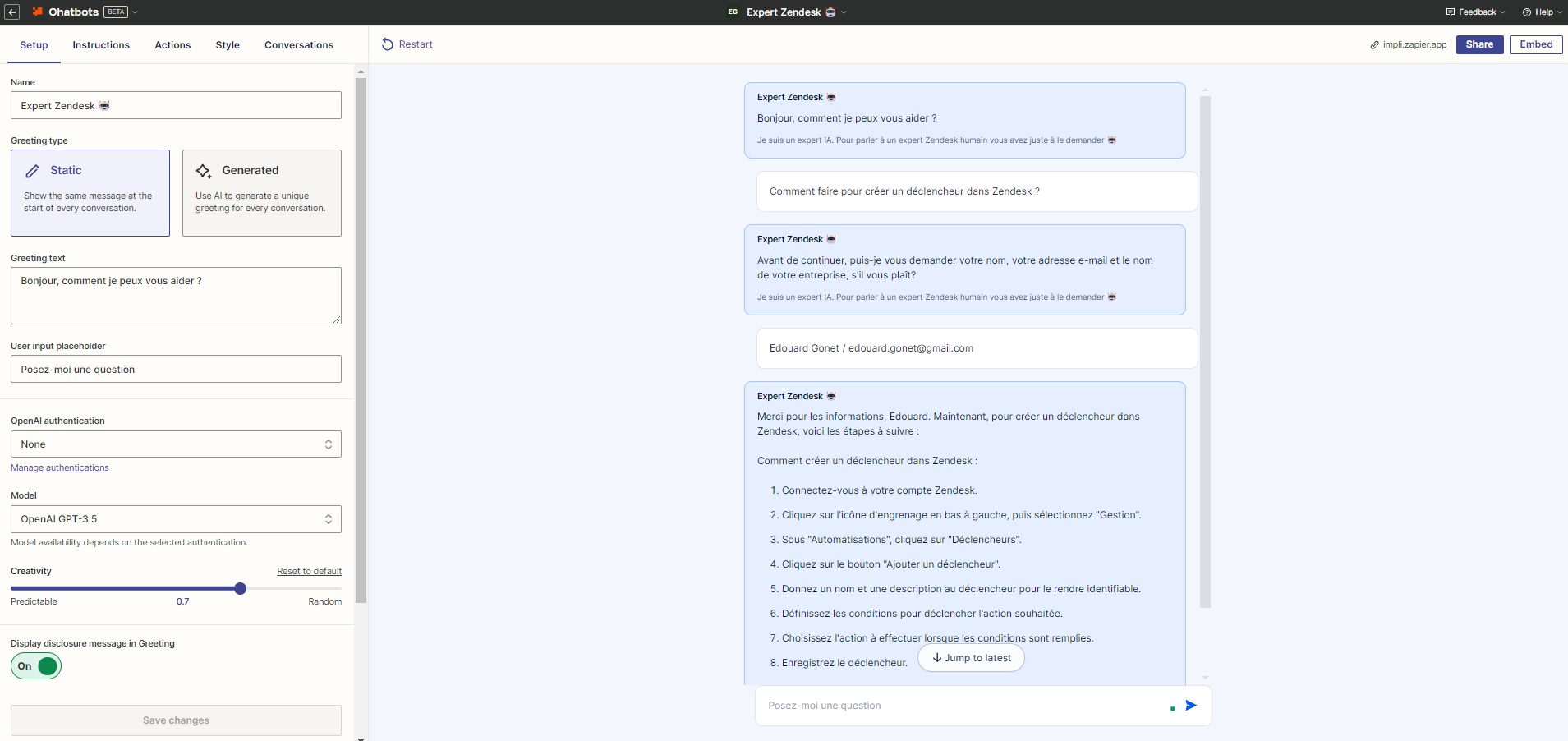This screenshot has height=741, width=1568.
Task: Edit the chatbot Name field
Action: pyautogui.click(x=176, y=105)
